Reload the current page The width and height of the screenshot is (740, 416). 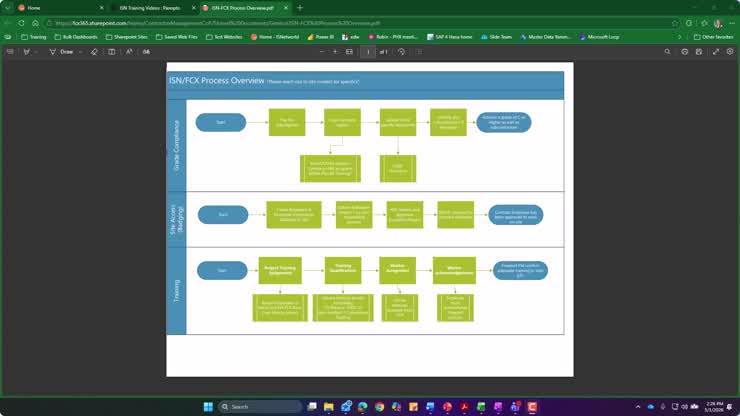coord(22,23)
